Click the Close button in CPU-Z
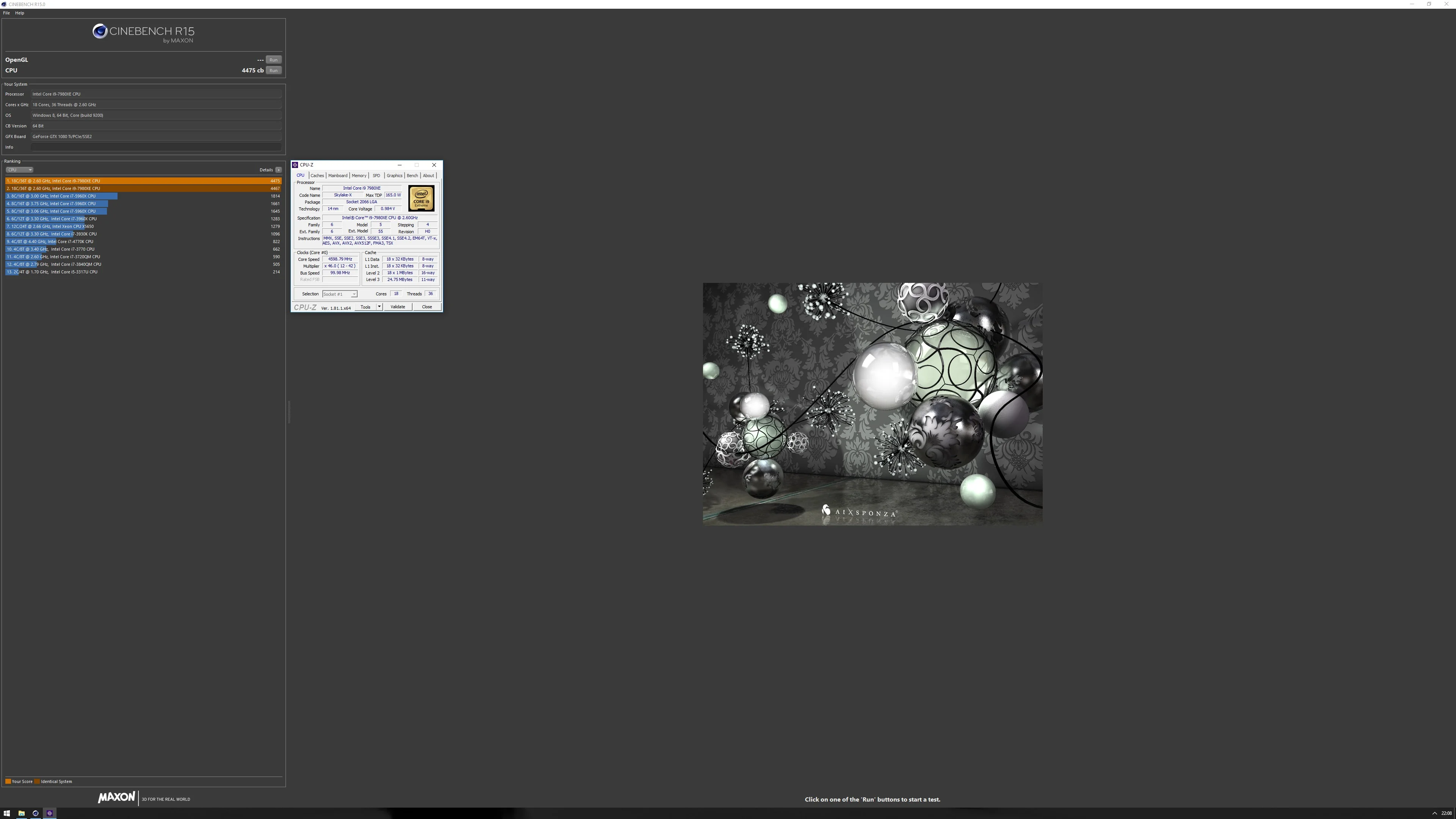The image size is (1456, 819). 427,307
